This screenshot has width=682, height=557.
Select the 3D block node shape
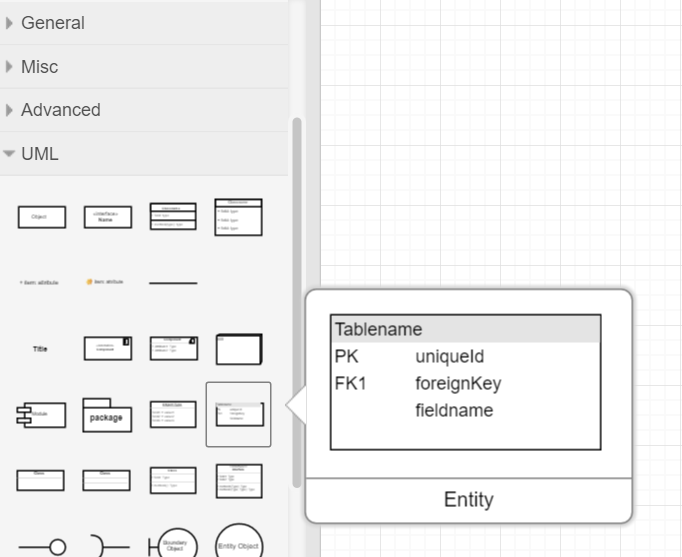pos(239,349)
